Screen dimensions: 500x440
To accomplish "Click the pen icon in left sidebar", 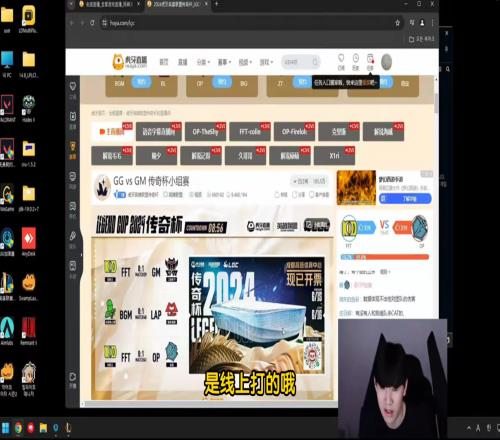I will tap(73, 236).
